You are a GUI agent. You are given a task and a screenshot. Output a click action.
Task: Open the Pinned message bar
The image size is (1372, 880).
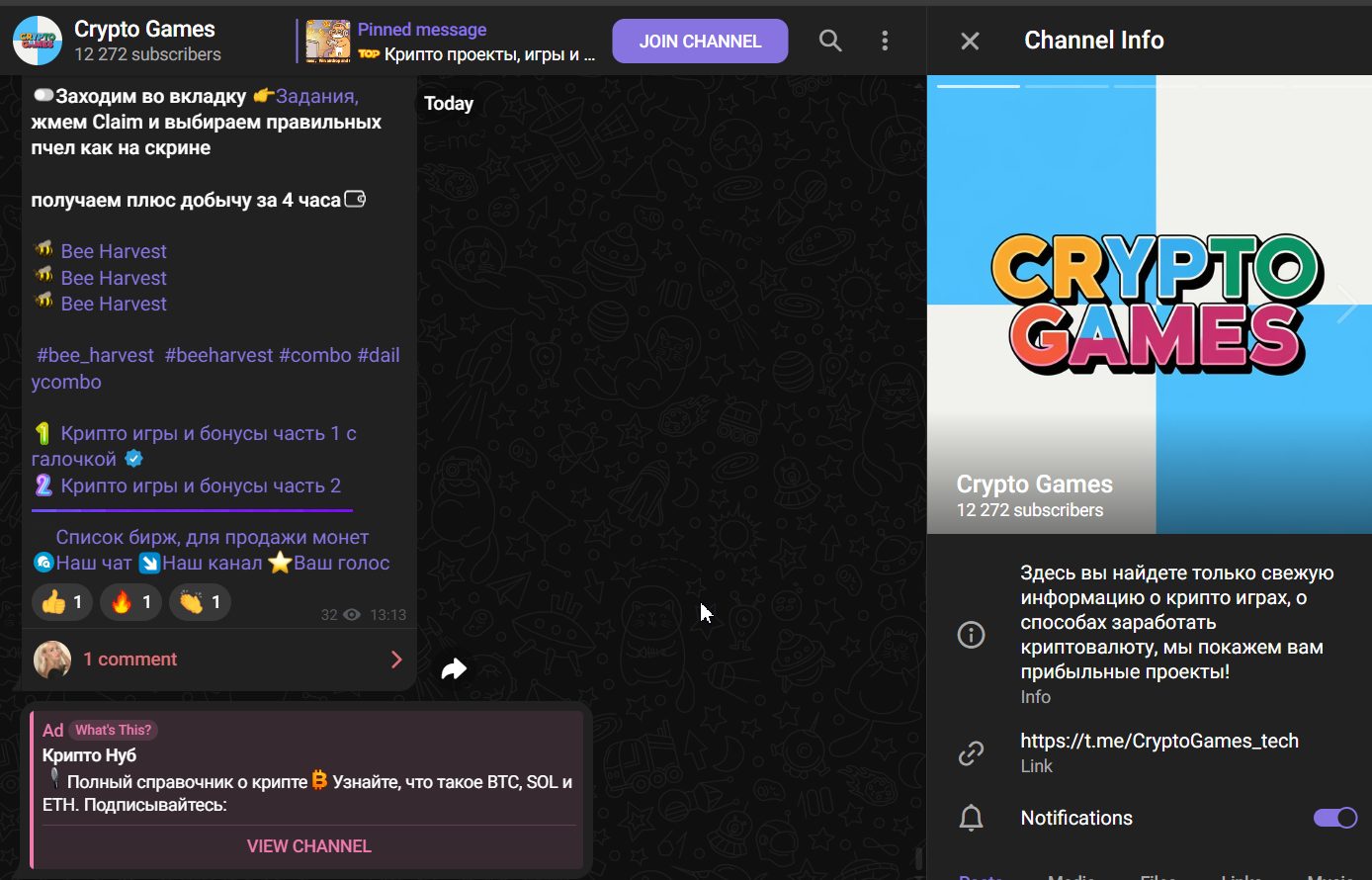(x=448, y=41)
